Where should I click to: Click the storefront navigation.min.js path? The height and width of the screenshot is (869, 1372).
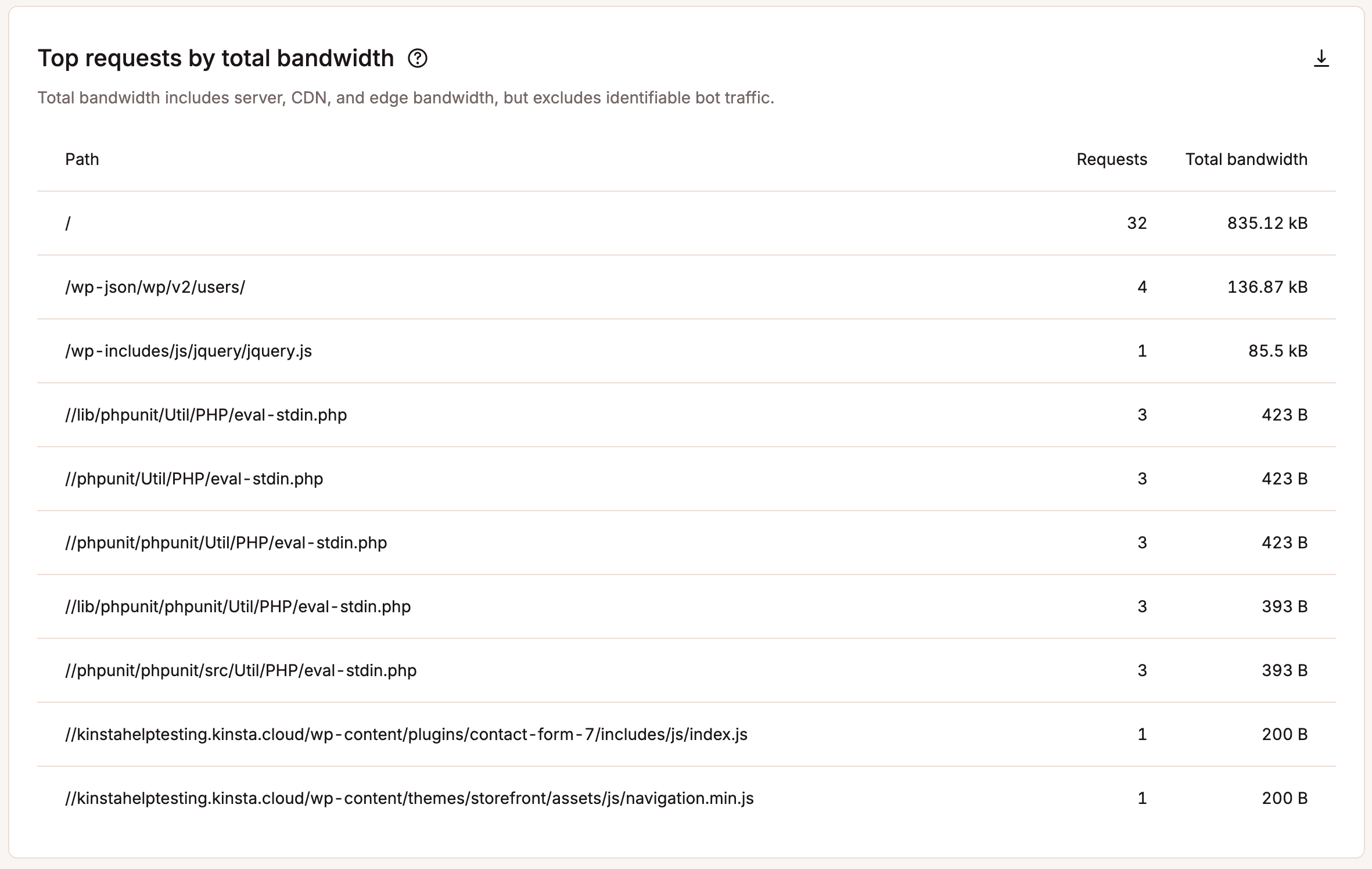[409, 798]
